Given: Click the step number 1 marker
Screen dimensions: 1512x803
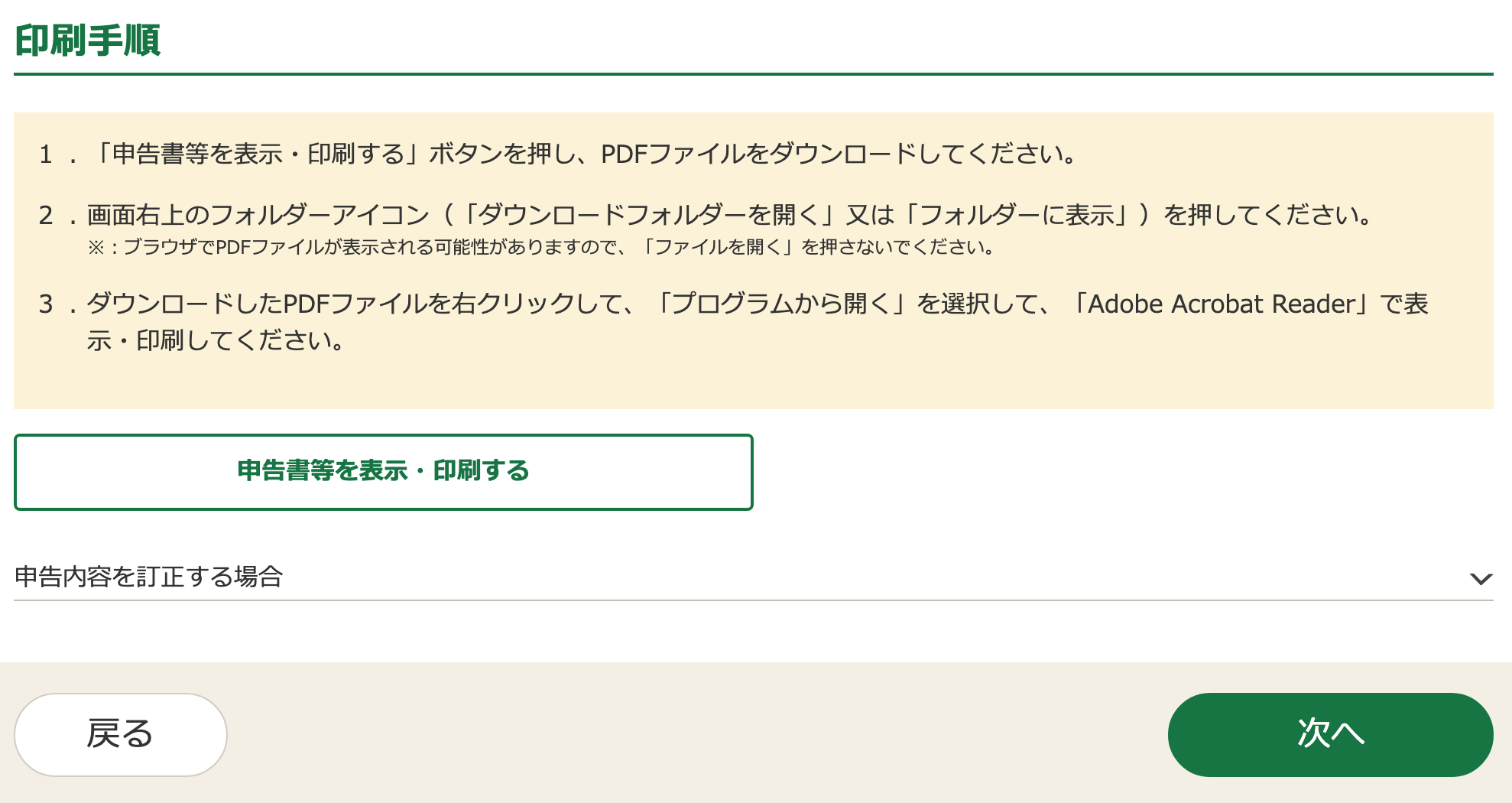Looking at the screenshot, I should (46, 154).
